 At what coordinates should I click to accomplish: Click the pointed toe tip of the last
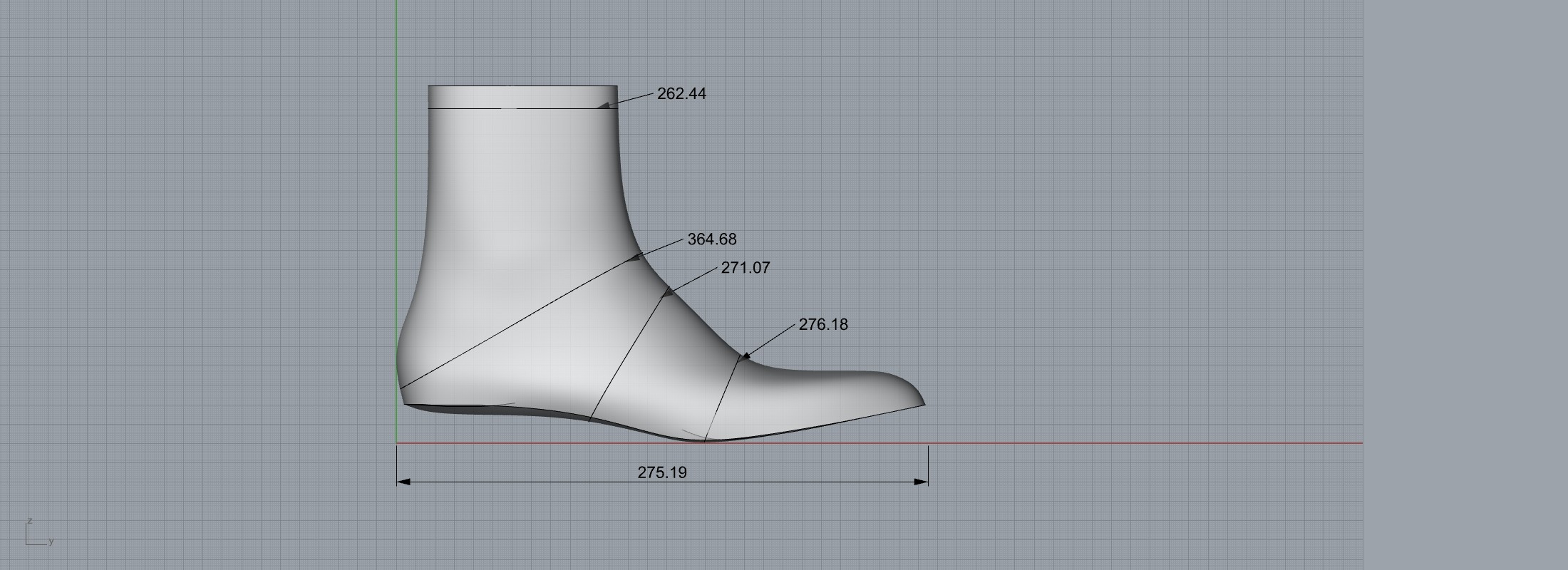tap(924, 403)
